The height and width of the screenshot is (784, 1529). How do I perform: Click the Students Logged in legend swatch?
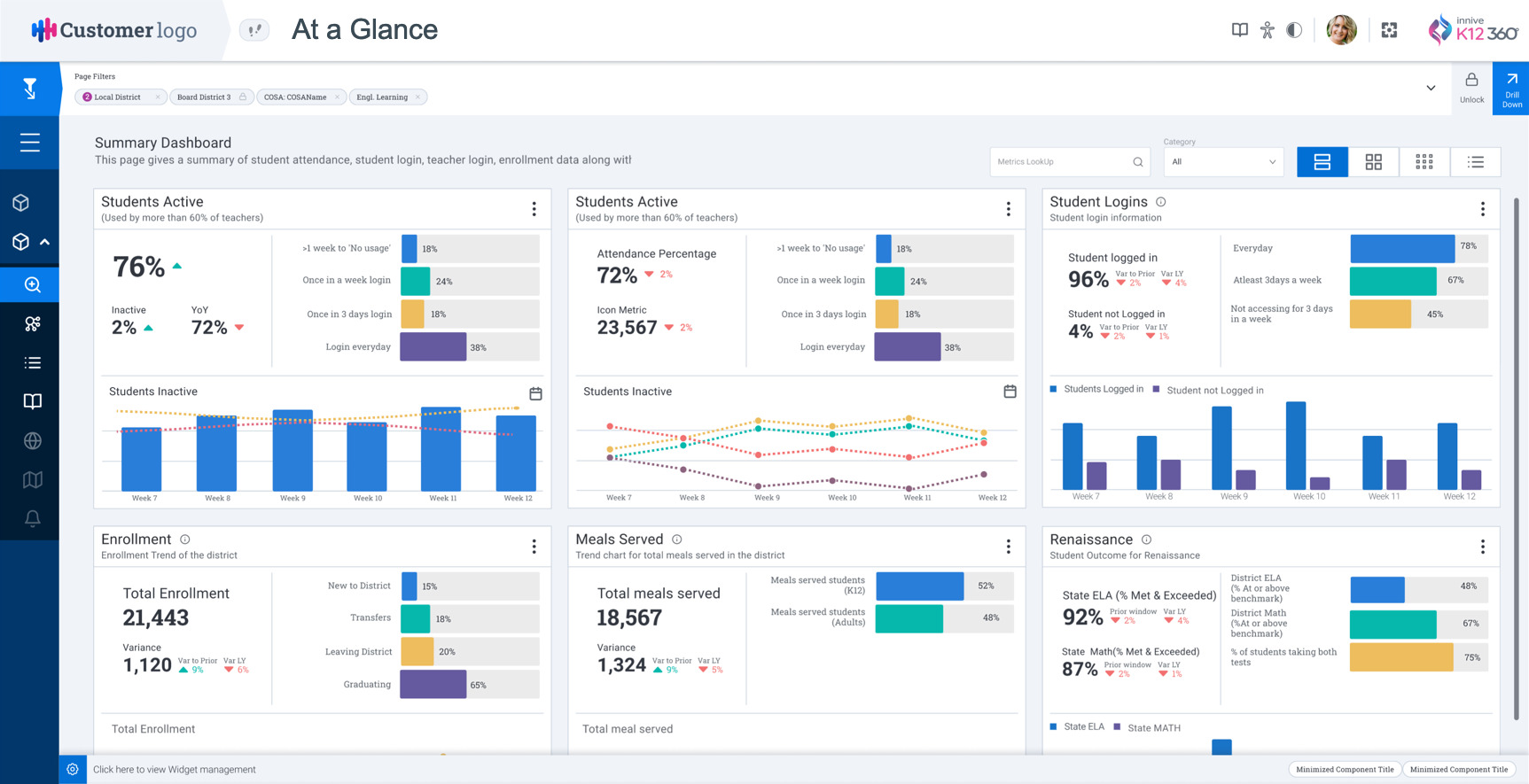point(1053,389)
